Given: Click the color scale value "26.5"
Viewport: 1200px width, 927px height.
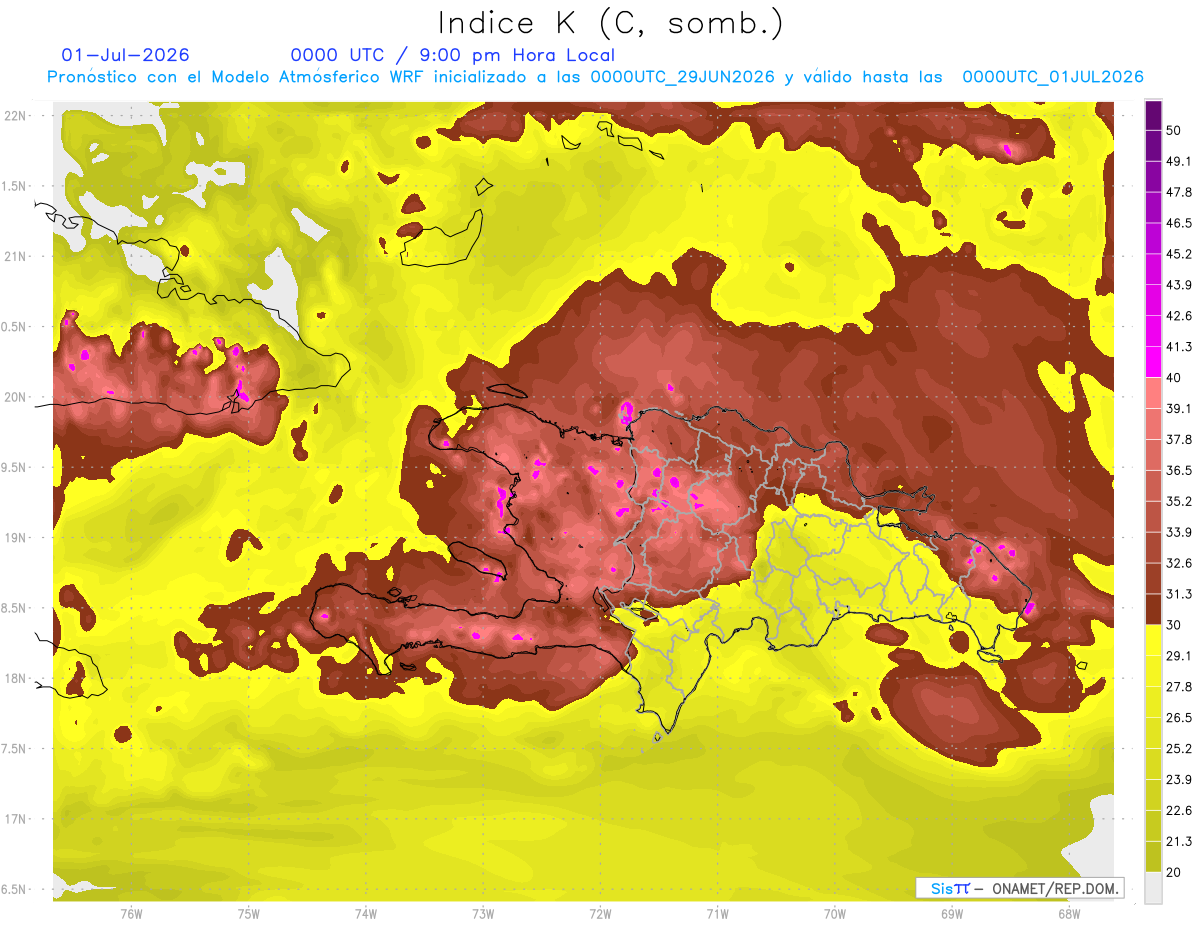Looking at the screenshot, I should click(x=1179, y=718).
